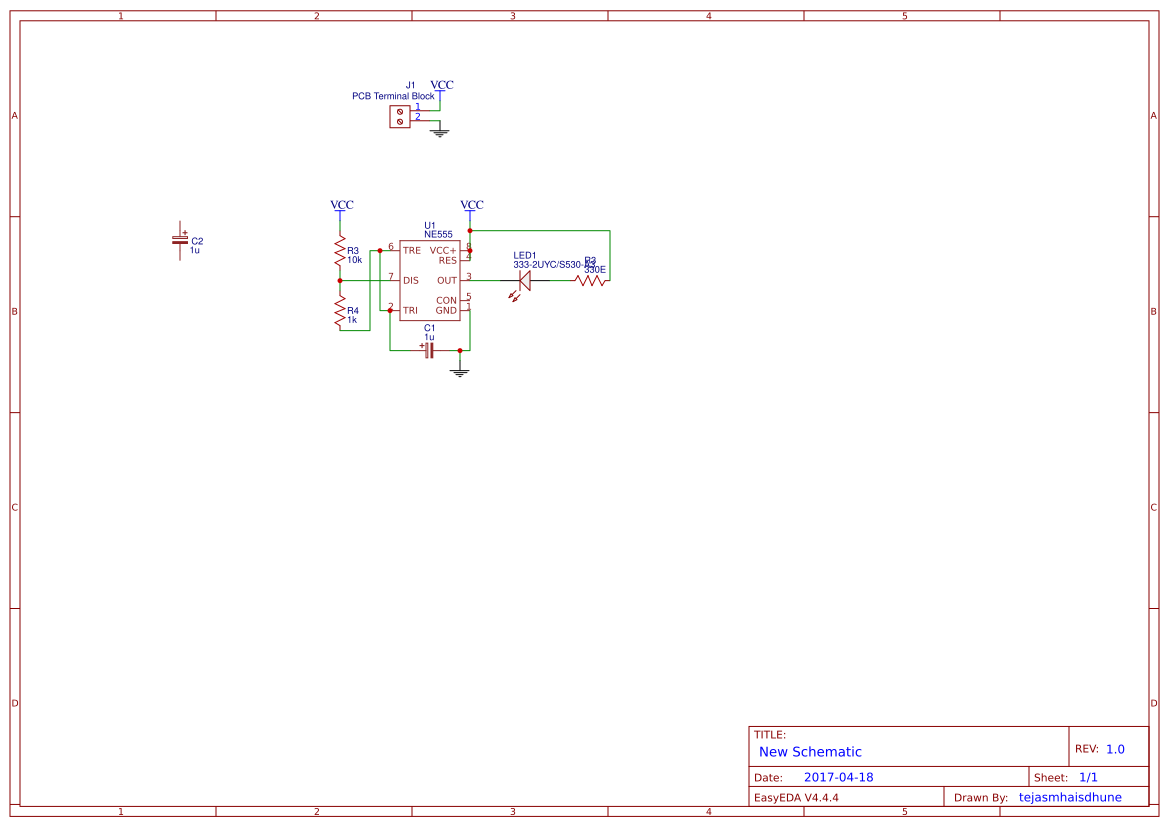The image size is (1169, 827).
Task: Click the Sheet 1/1 field
Action: point(1073,777)
